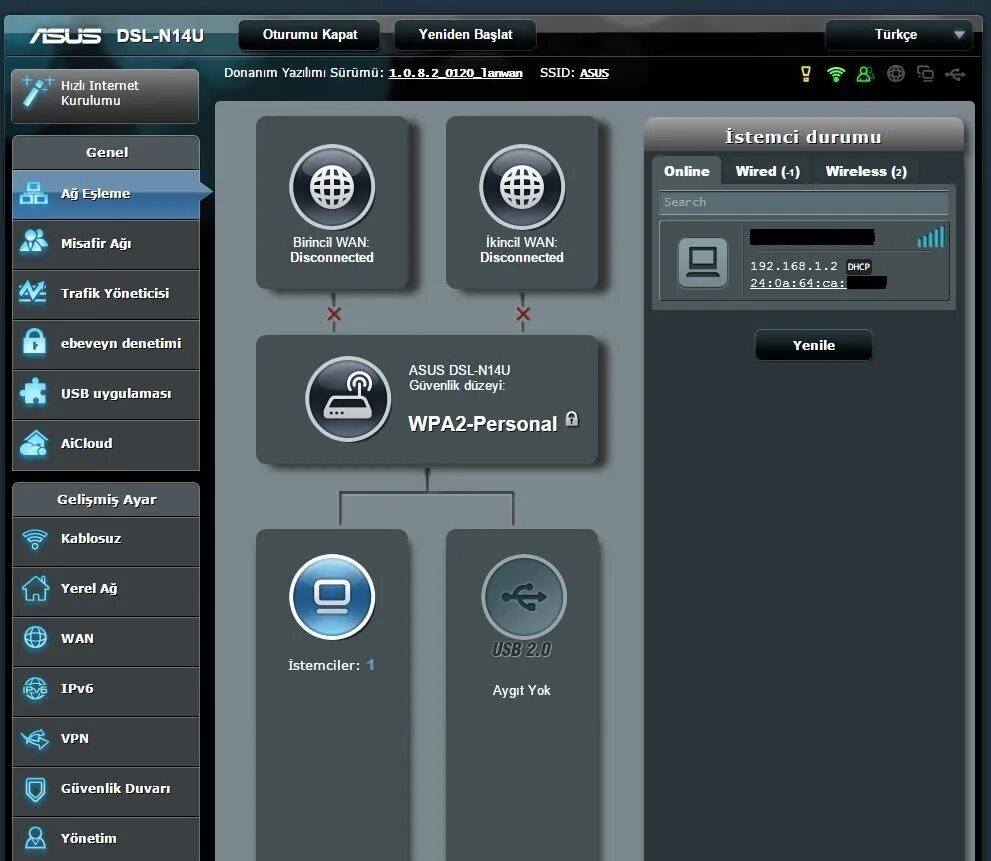Click the WPA2-Personal security level text
Image resolution: width=991 pixels, height=861 pixels.
pyautogui.click(x=482, y=424)
